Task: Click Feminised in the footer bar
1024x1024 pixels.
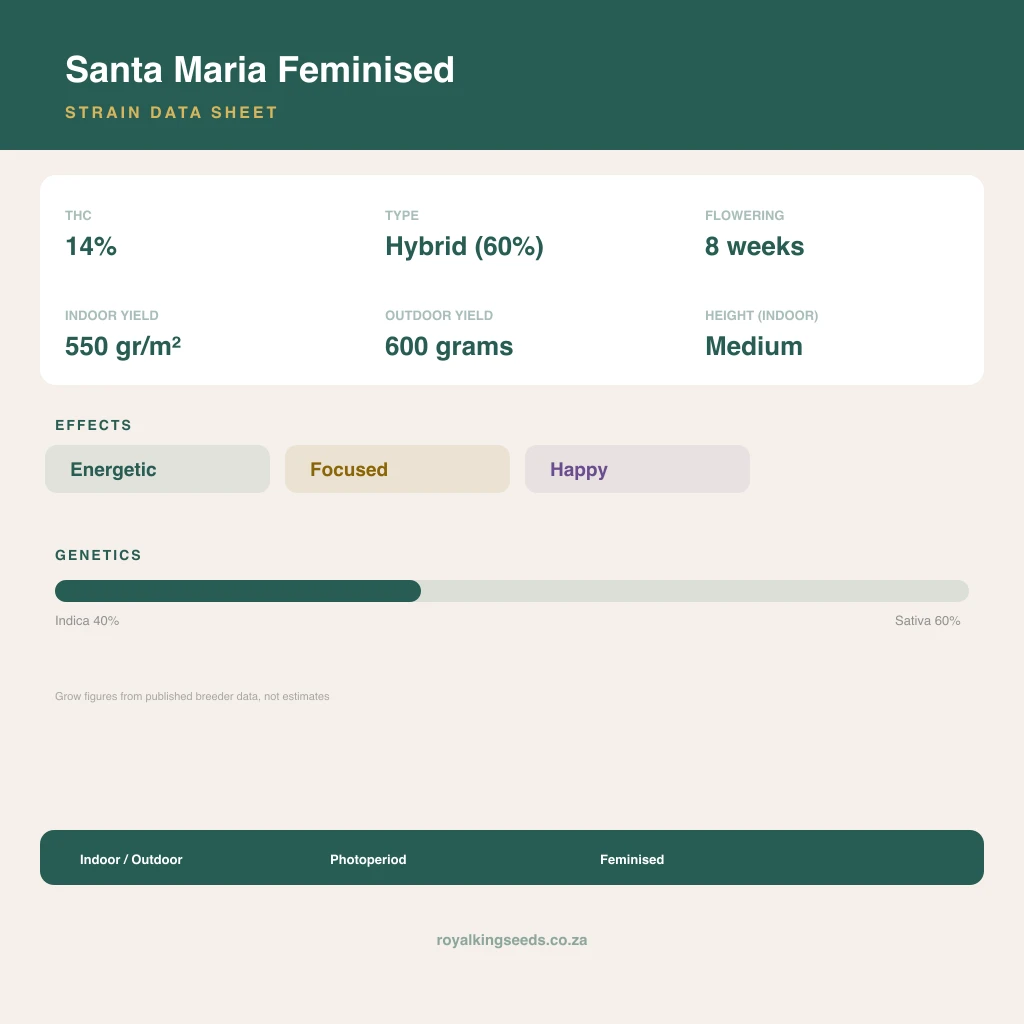Action: tap(632, 859)
